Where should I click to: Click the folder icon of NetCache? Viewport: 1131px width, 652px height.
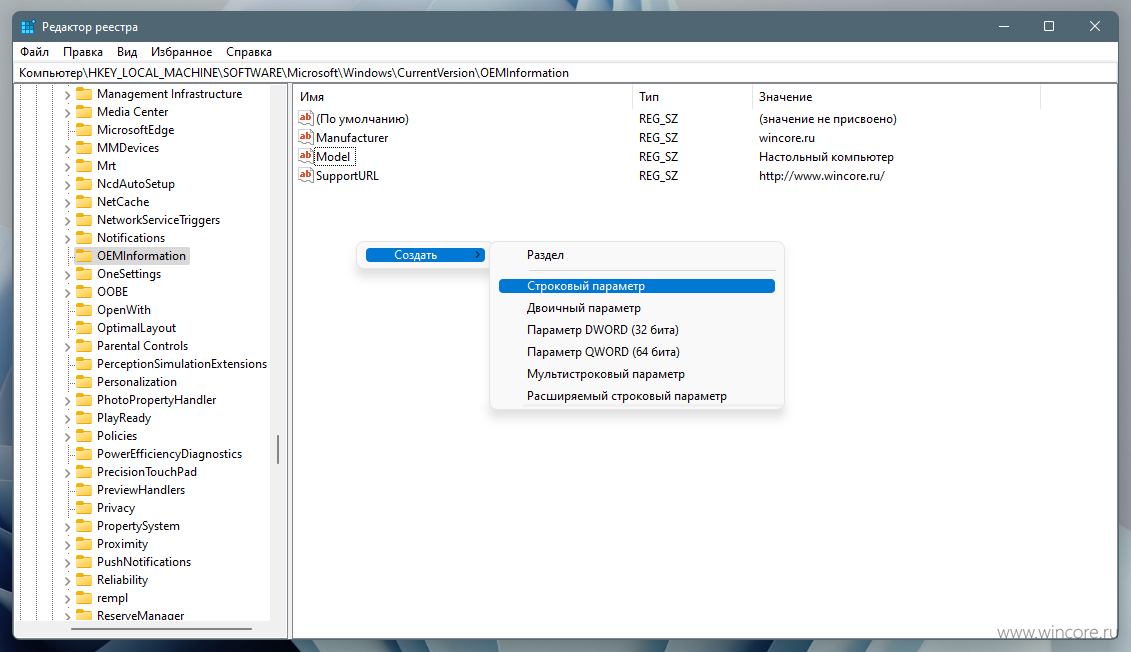tap(84, 202)
